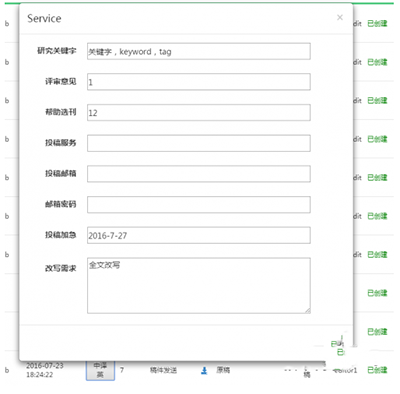Click the 改写需求 textarea with 全文改写
400x394 pixels.
199,285
